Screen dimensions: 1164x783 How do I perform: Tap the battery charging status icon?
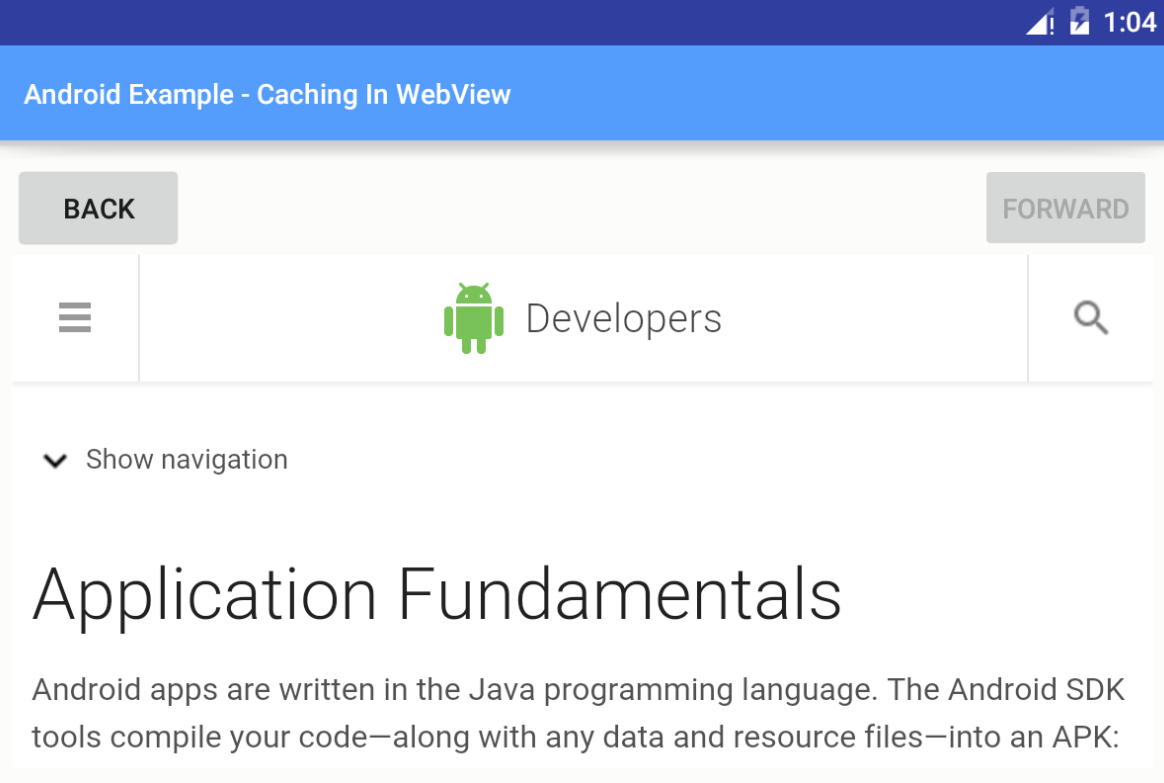click(x=1079, y=21)
